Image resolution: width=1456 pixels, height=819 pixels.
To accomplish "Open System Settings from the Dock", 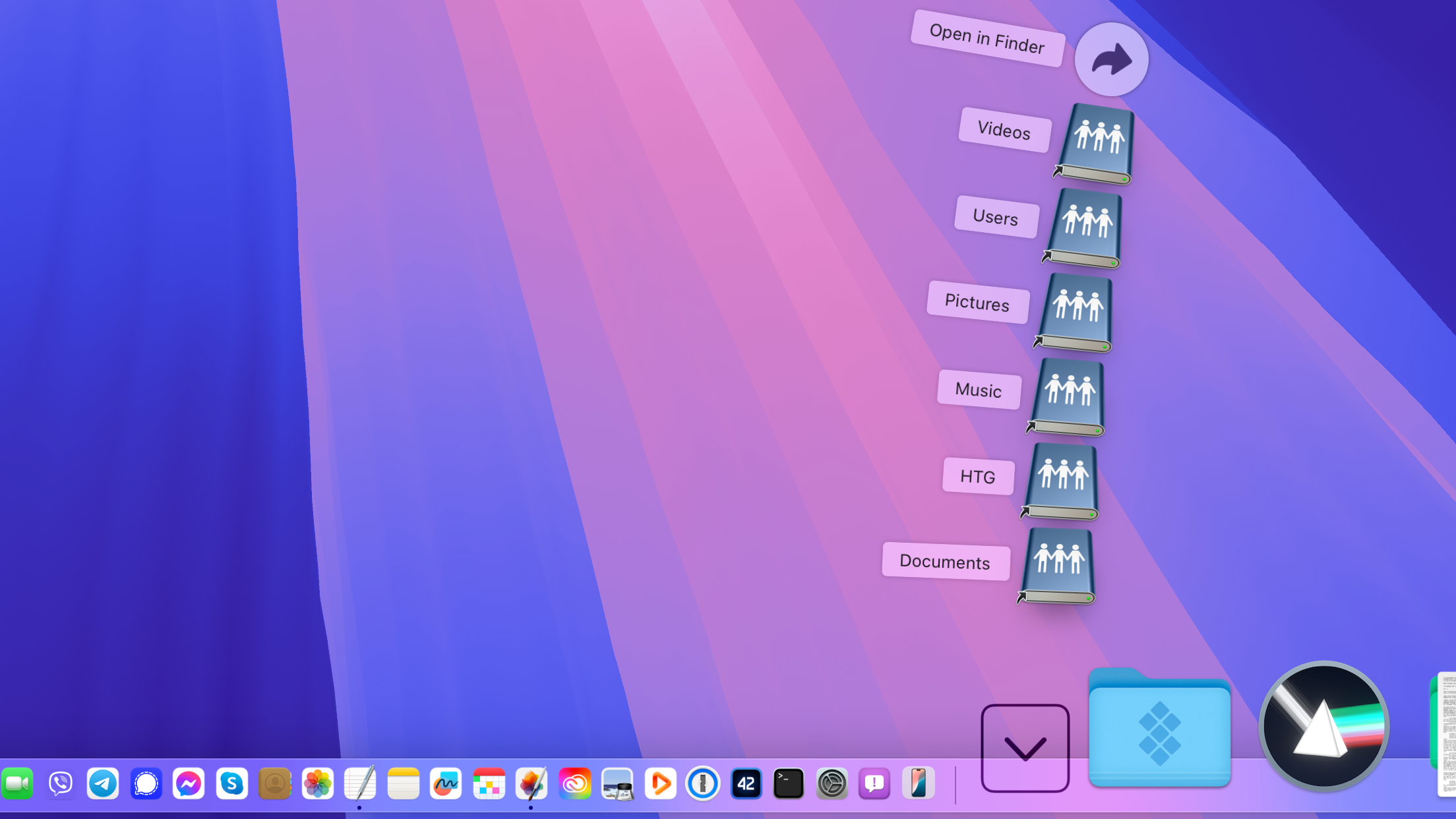I will click(832, 783).
